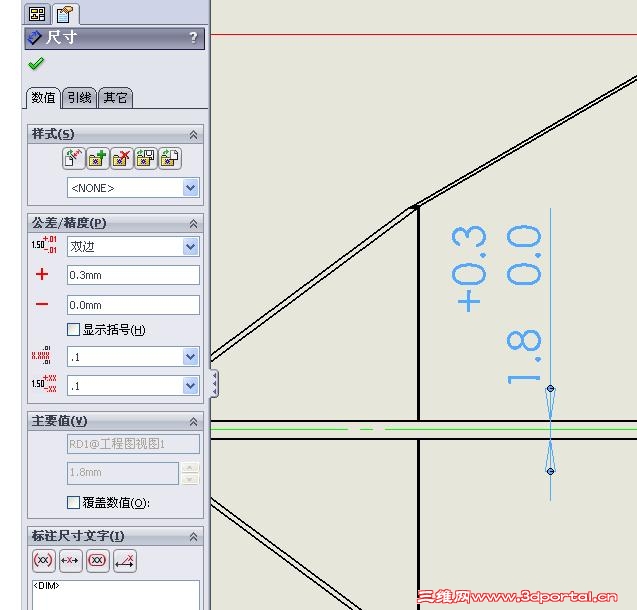Center dimension text icon
637x610 pixels.
click(70, 561)
